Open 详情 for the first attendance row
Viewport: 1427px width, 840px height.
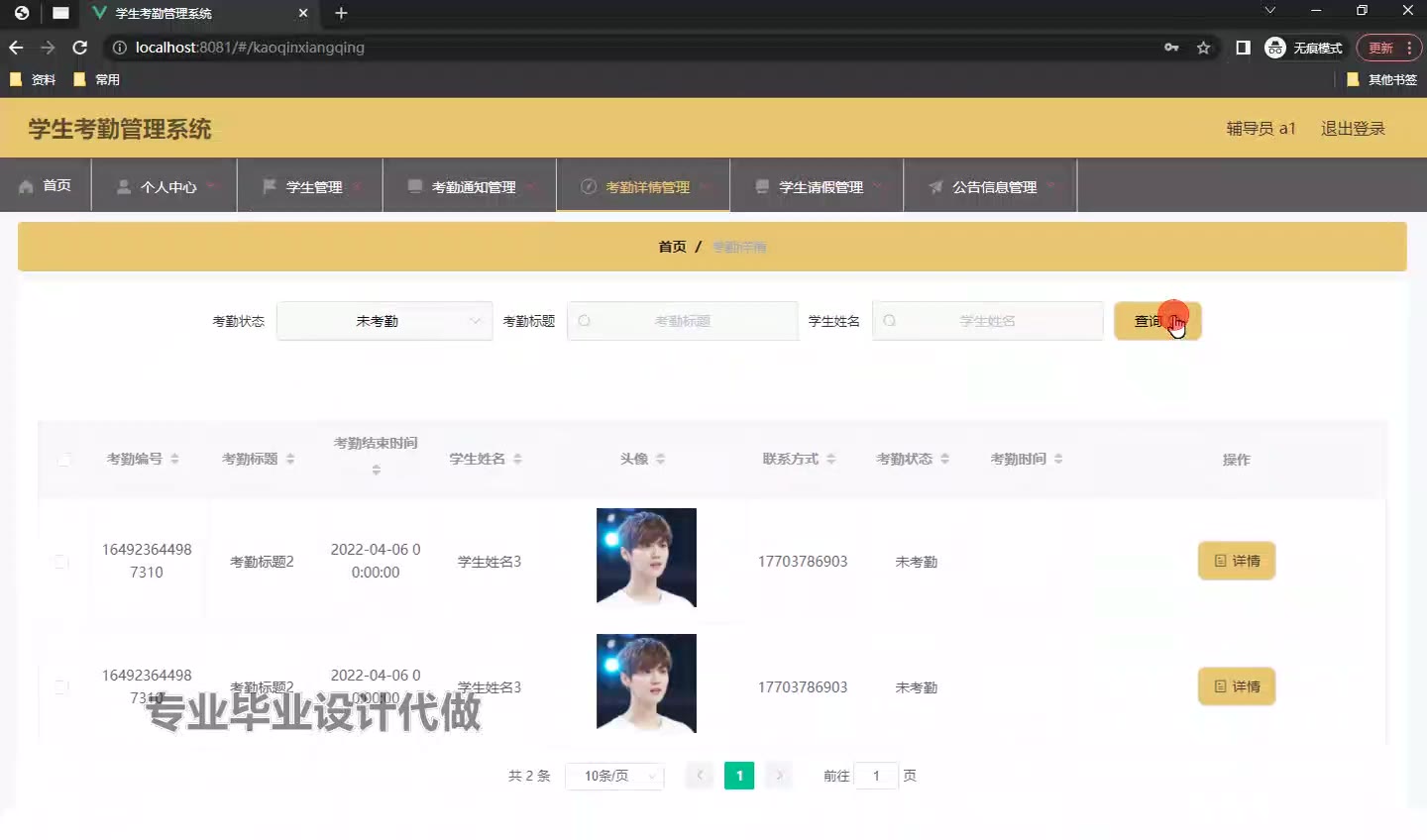[x=1237, y=561]
